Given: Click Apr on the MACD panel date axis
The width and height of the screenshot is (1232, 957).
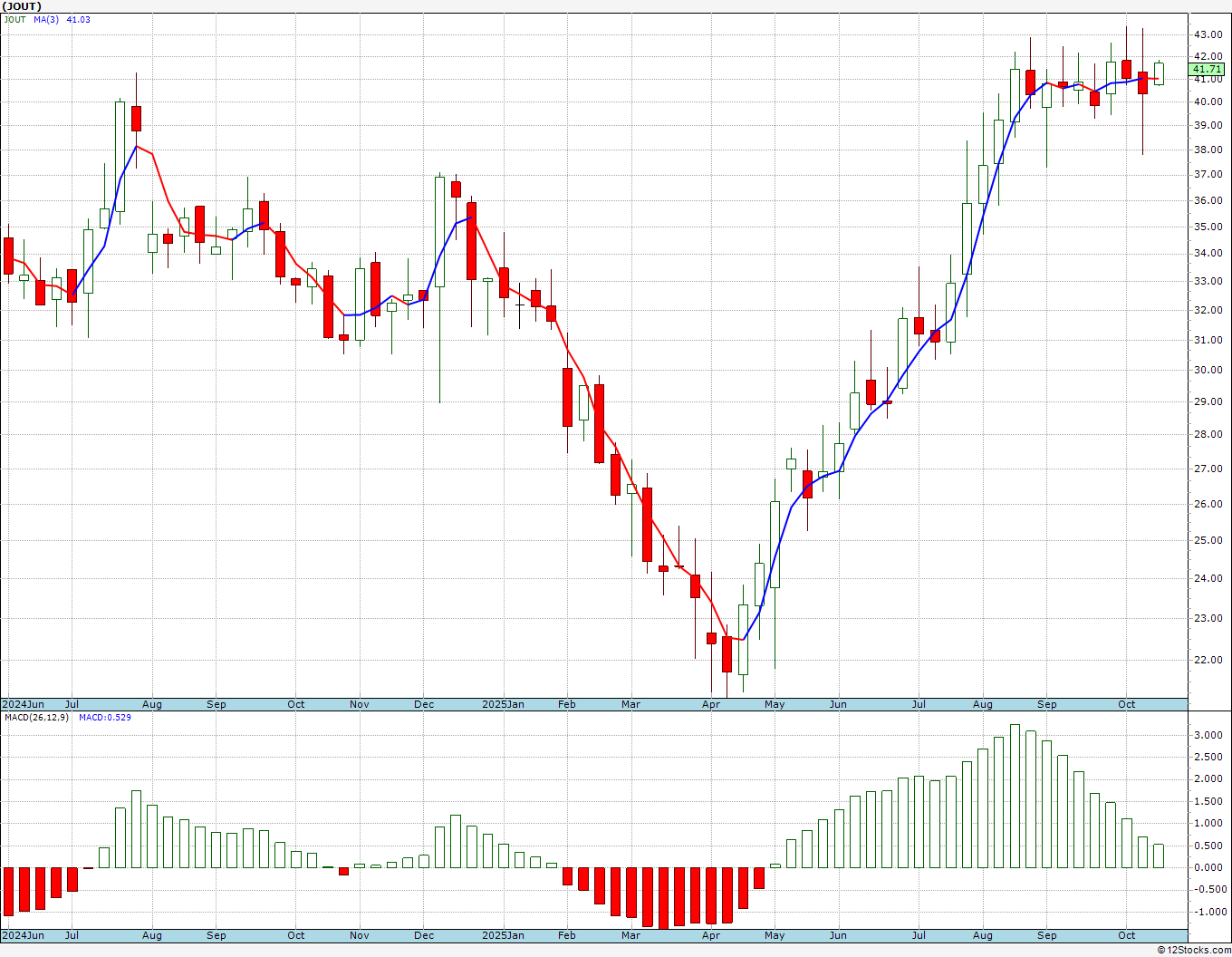Looking at the screenshot, I should (x=711, y=935).
